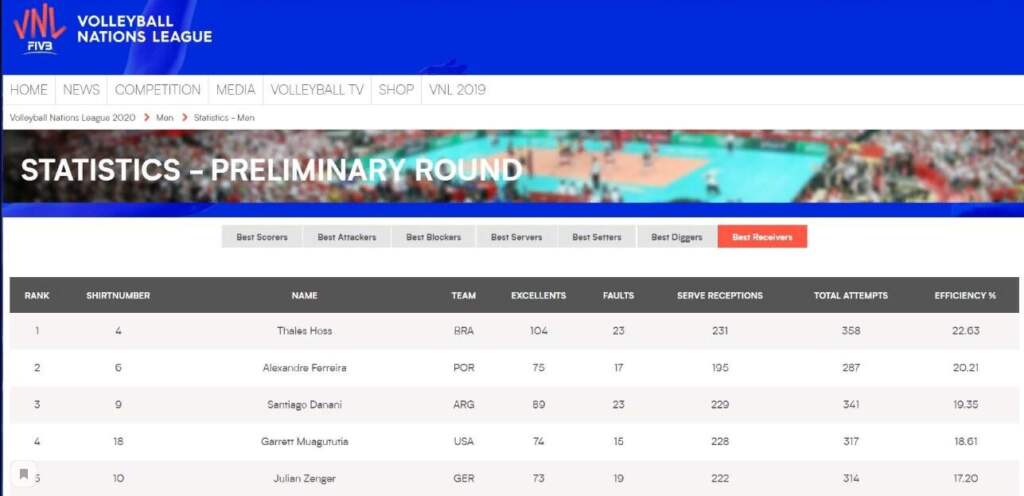Screen dimensions: 1024x496
Task: Sort by the EFFICIENCY % column header
Action: click(965, 296)
